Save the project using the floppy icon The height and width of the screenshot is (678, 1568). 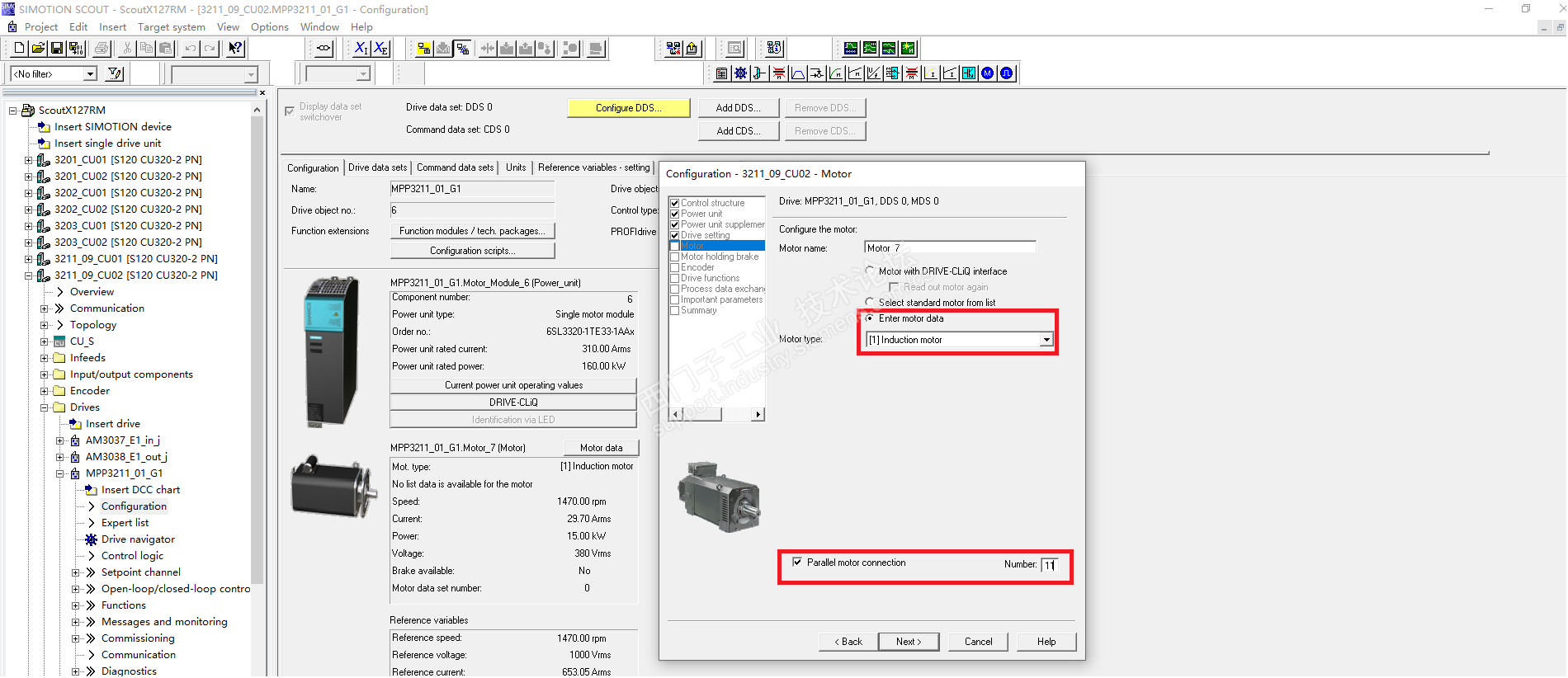click(57, 49)
